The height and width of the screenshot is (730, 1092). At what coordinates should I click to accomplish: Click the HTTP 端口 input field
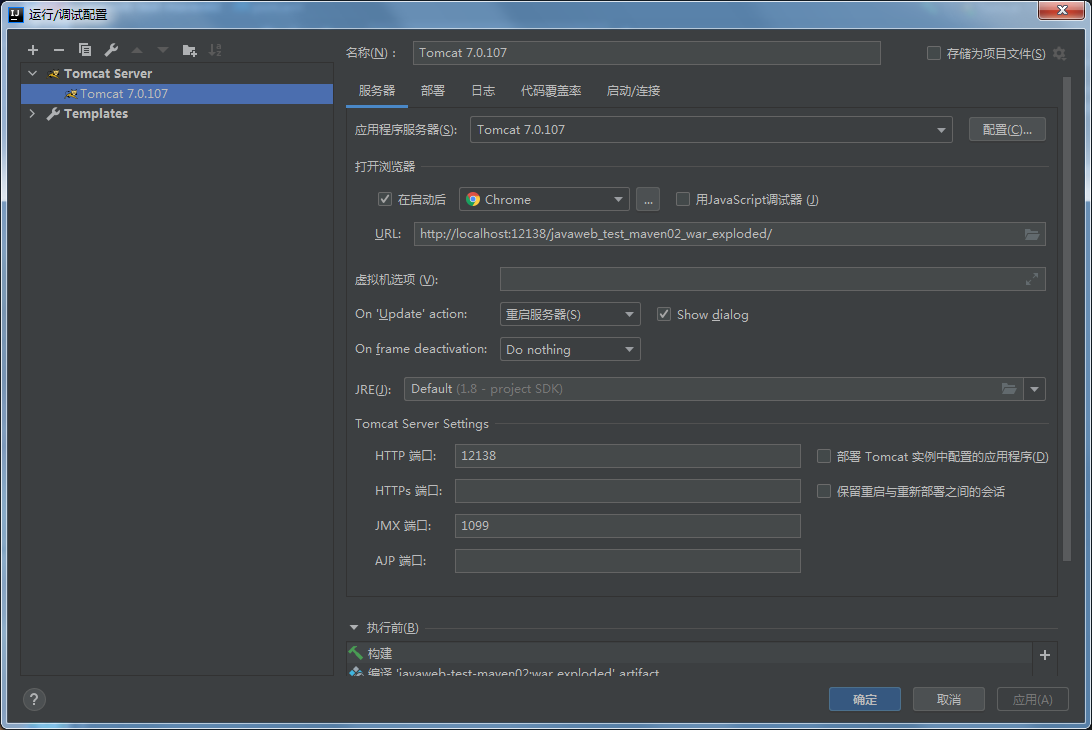627,456
